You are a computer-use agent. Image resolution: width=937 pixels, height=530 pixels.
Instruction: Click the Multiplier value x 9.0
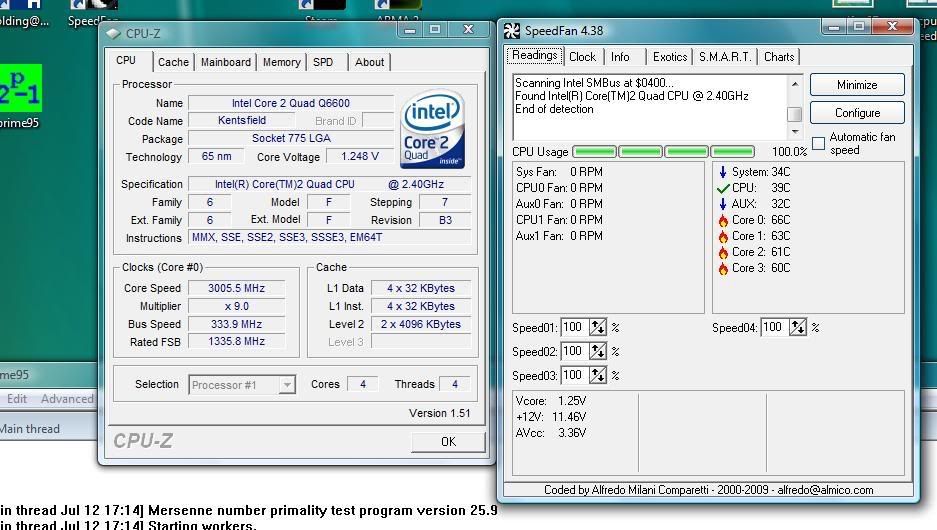point(236,306)
